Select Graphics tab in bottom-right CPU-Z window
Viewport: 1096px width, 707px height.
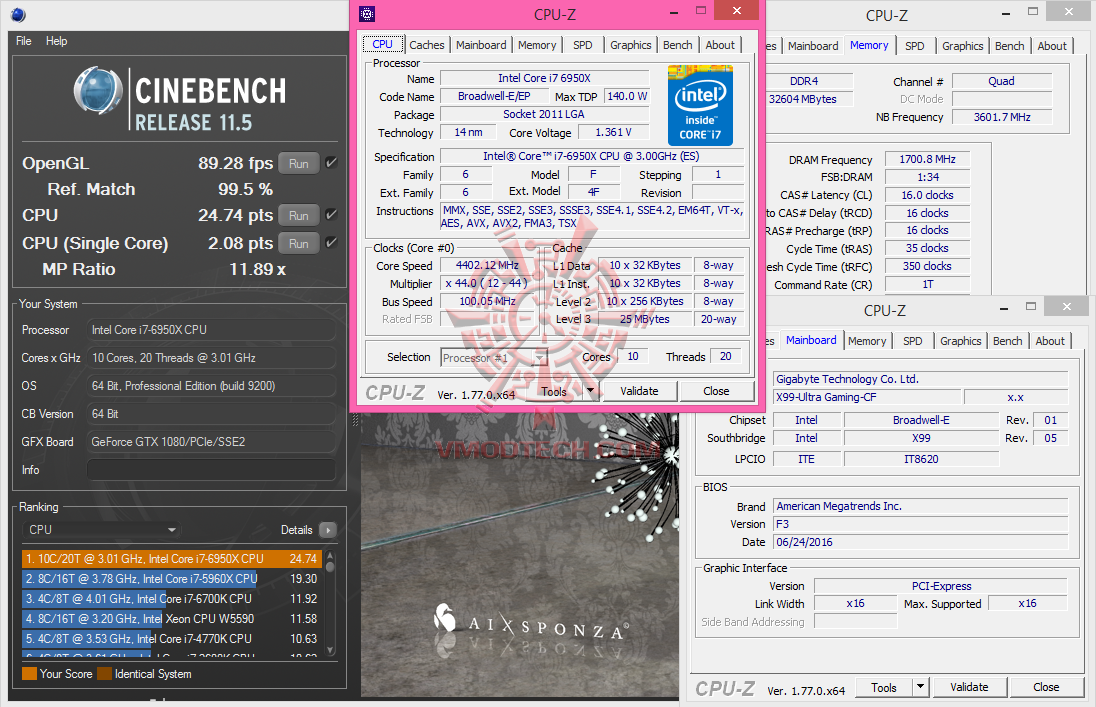tap(960, 341)
